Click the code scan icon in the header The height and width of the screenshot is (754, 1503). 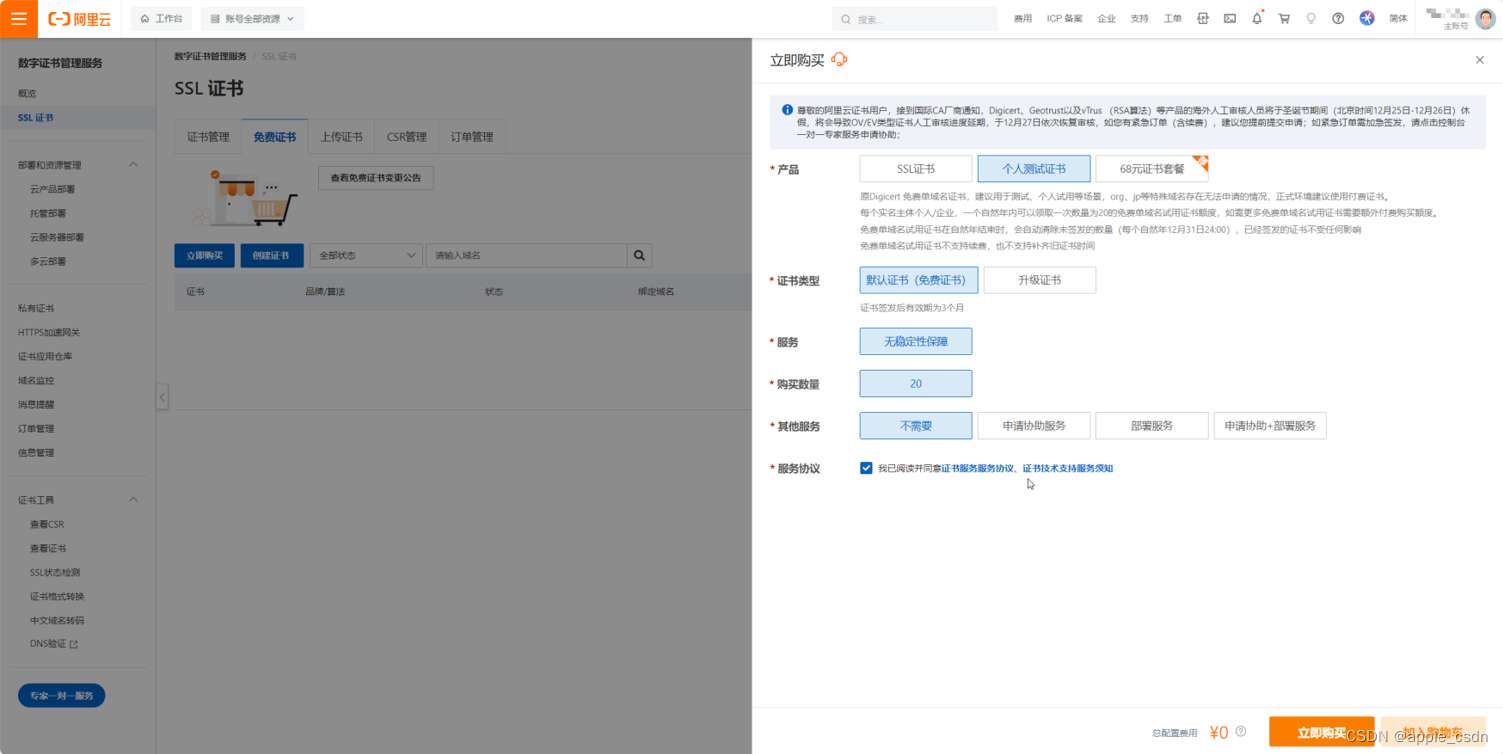click(x=1203, y=19)
